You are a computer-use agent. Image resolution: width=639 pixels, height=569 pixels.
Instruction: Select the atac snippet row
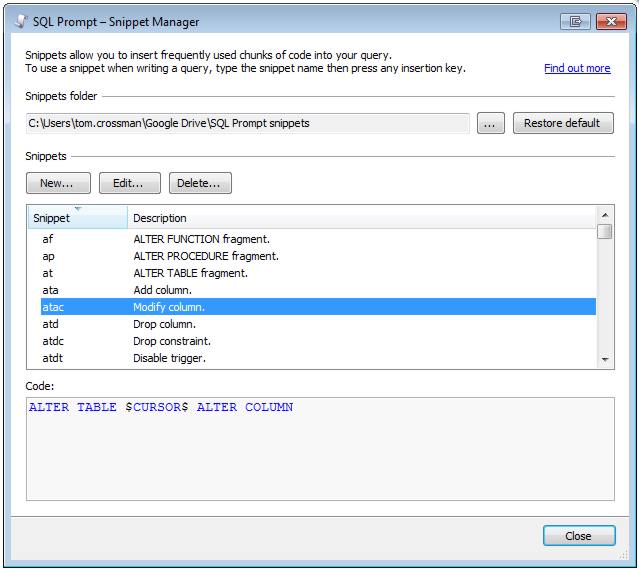pyautogui.click(x=318, y=307)
